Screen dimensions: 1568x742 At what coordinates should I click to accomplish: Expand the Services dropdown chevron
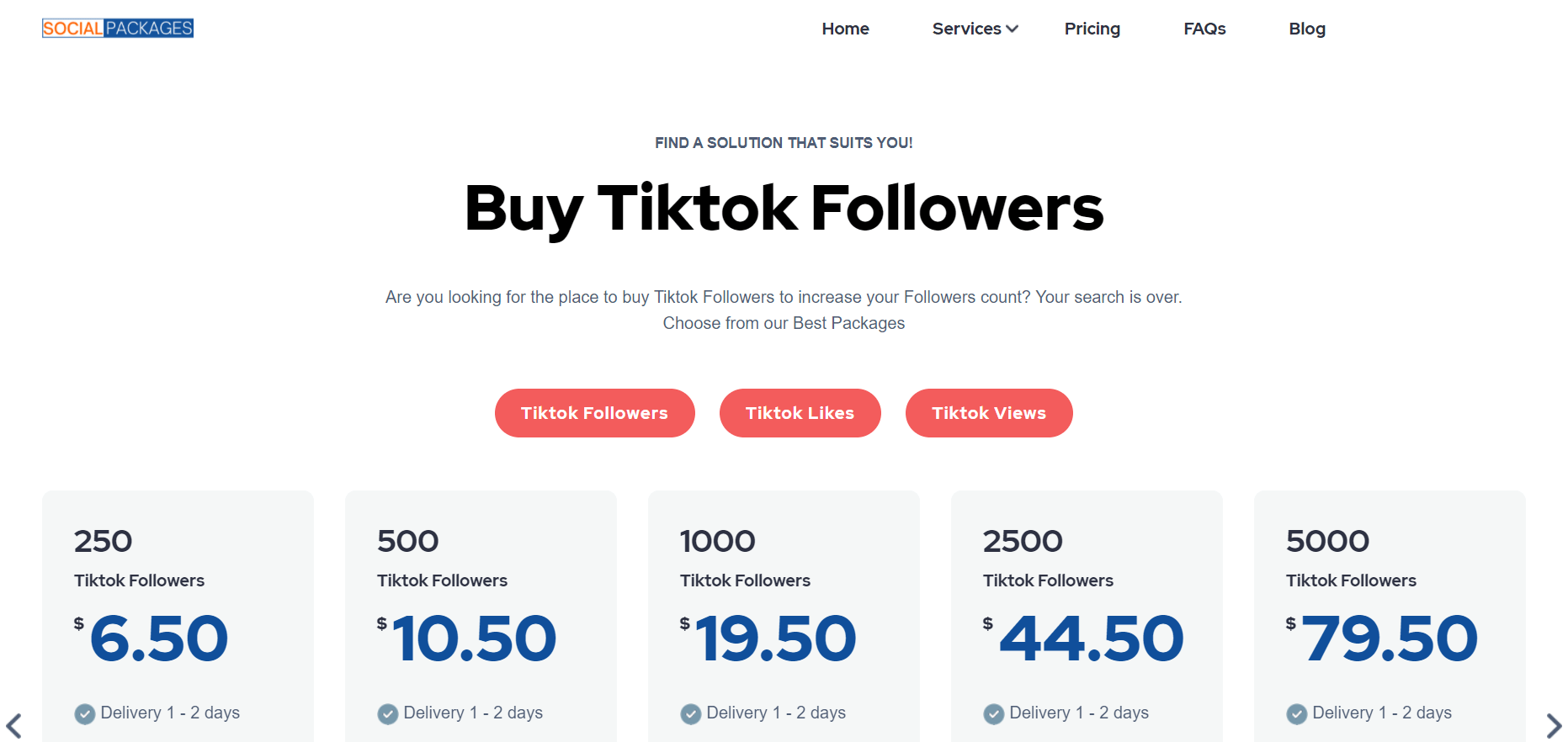1013,29
